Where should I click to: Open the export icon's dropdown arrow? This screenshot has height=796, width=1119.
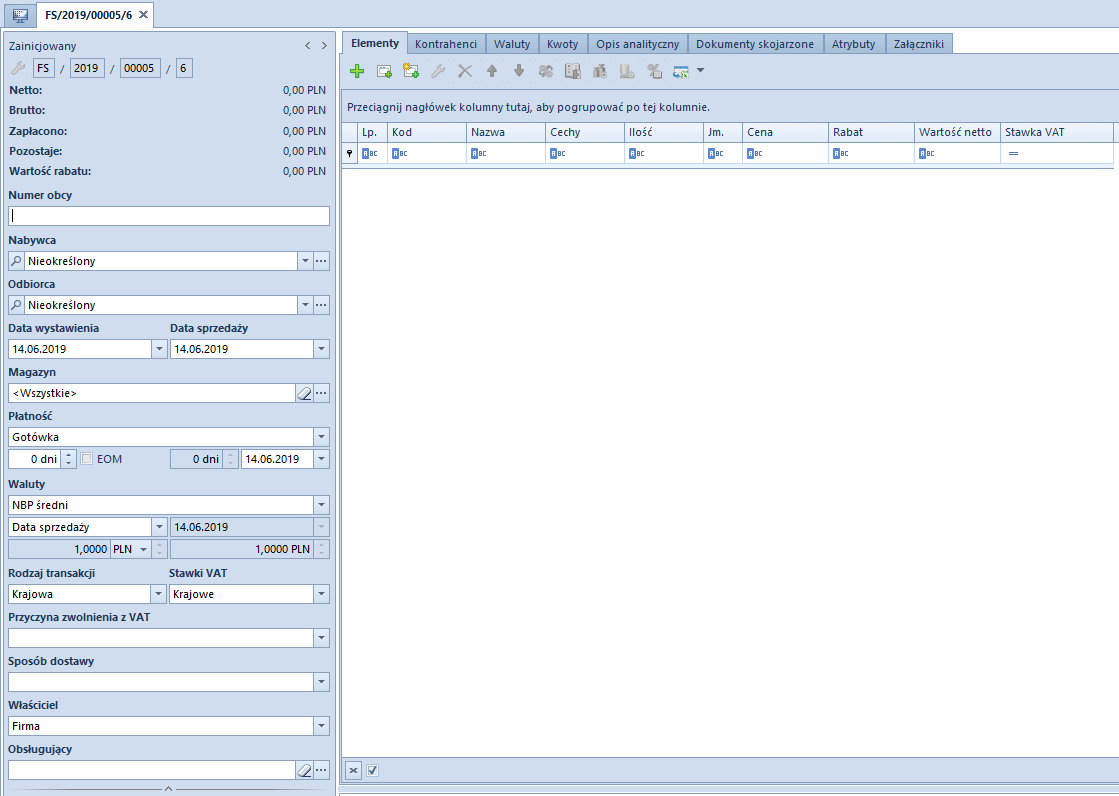[x=700, y=70]
